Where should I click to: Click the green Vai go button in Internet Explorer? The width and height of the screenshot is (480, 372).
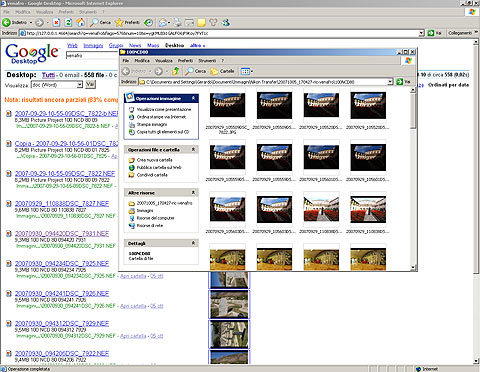435,33
